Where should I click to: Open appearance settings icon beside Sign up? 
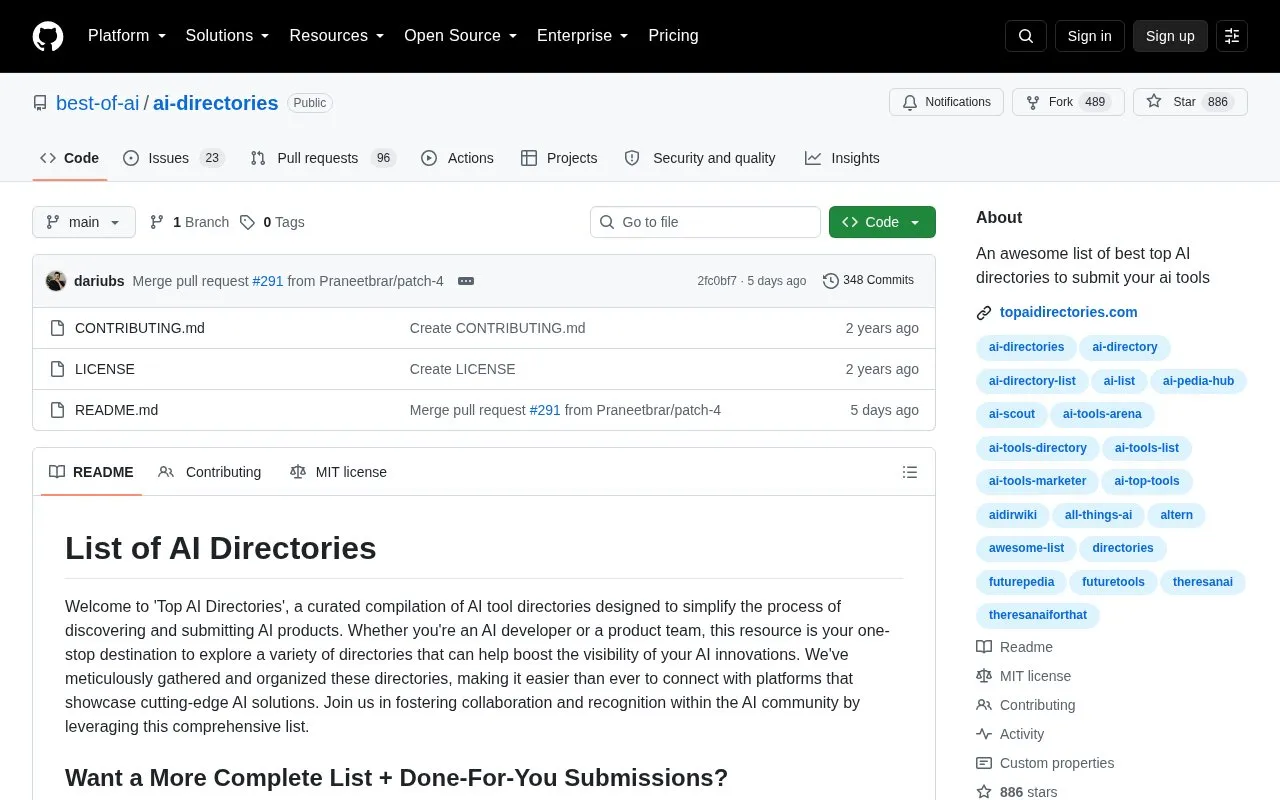click(1232, 36)
